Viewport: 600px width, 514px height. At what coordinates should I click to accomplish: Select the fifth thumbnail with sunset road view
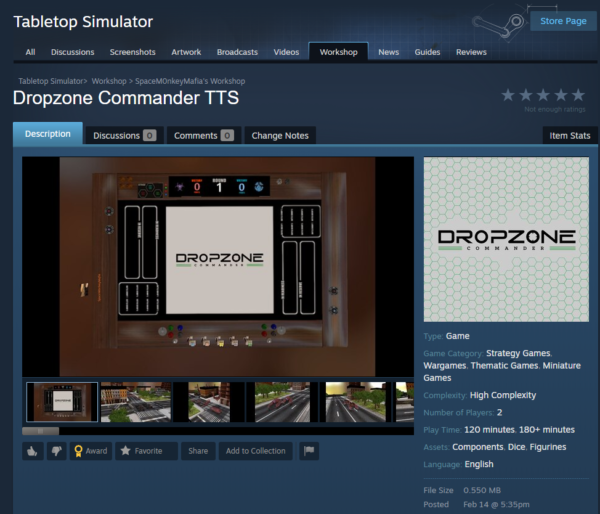tap(355, 402)
